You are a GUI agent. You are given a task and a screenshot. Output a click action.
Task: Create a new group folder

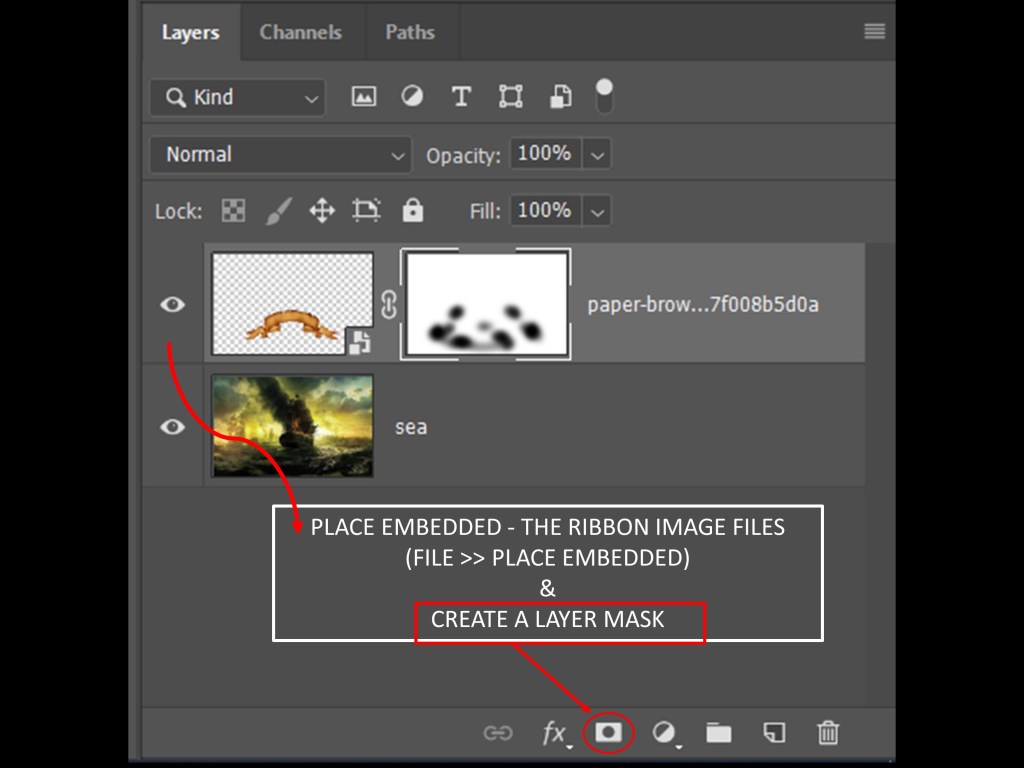(x=718, y=734)
